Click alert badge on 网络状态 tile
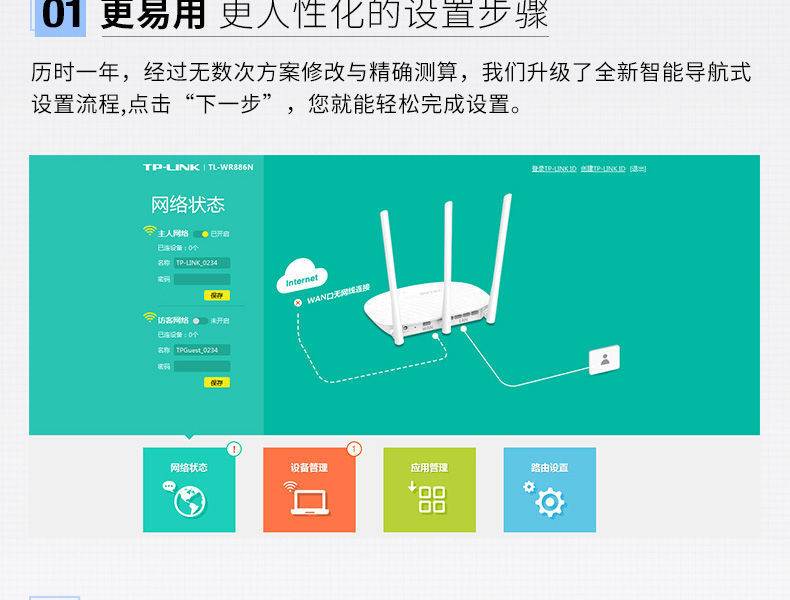The width and height of the screenshot is (790, 600). [x=234, y=449]
